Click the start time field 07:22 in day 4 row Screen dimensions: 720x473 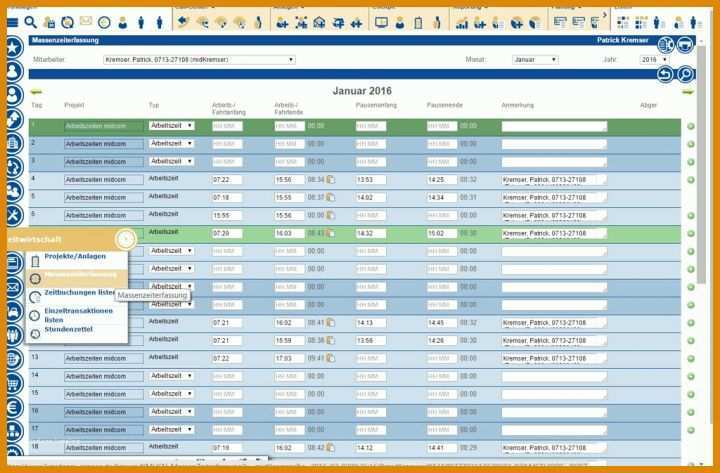(x=227, y=180)
